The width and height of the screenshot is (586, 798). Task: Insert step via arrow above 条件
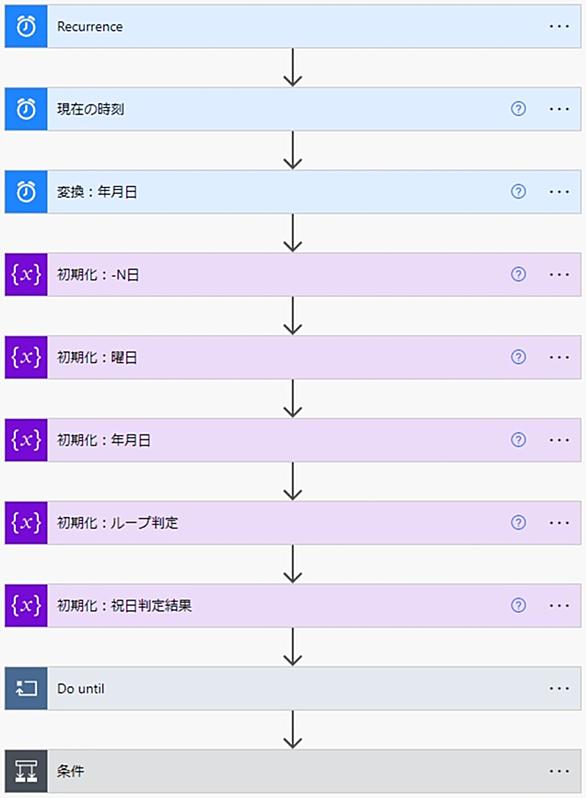pyautogui.click(x=293, y=730)
